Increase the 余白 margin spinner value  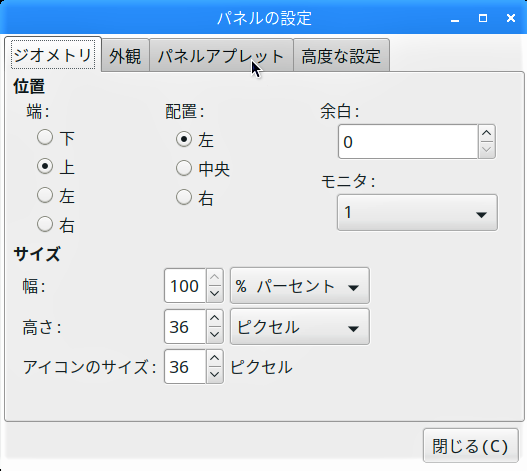click(486, 133)
